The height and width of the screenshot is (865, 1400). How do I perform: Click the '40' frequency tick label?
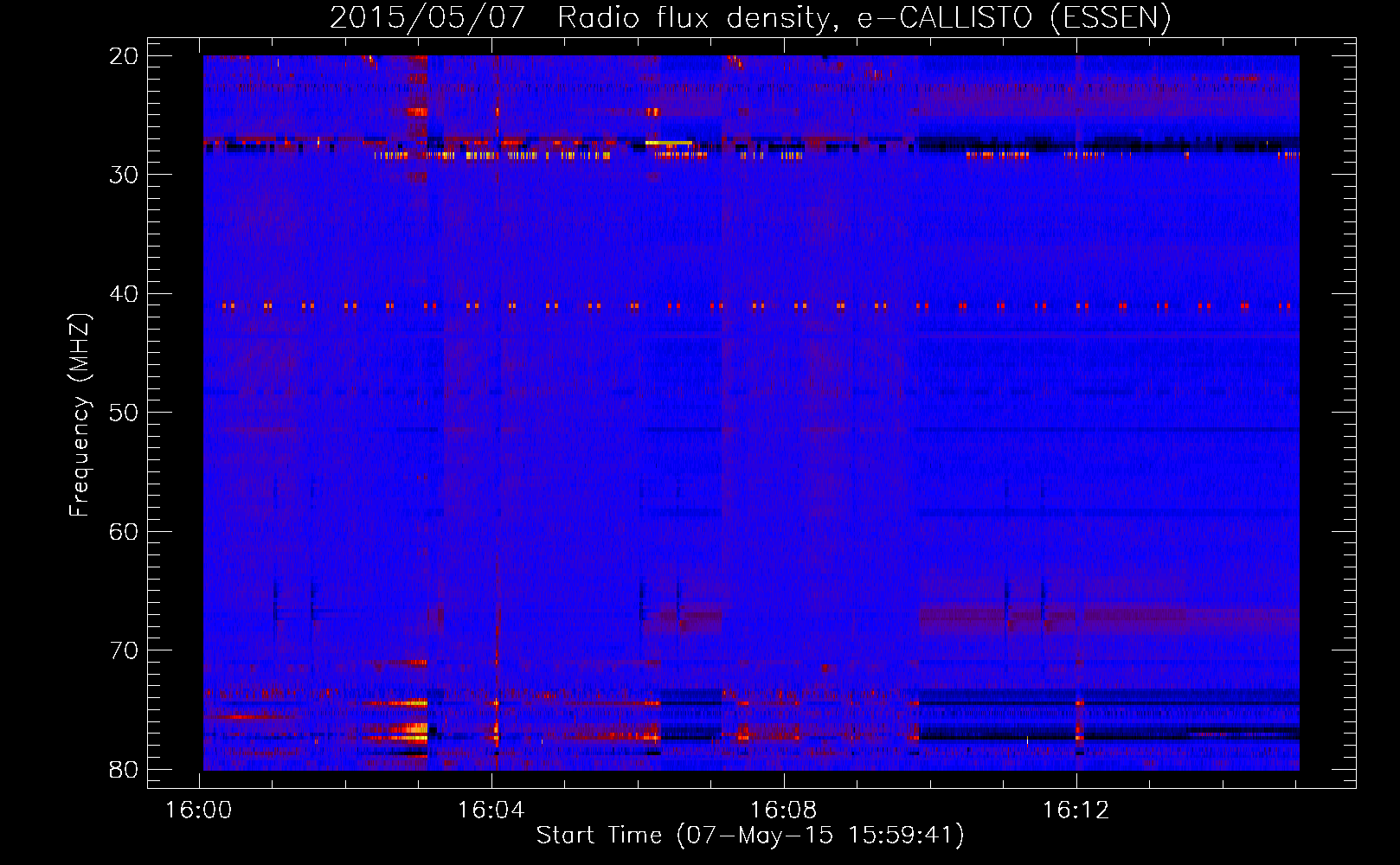coord(125,294)
